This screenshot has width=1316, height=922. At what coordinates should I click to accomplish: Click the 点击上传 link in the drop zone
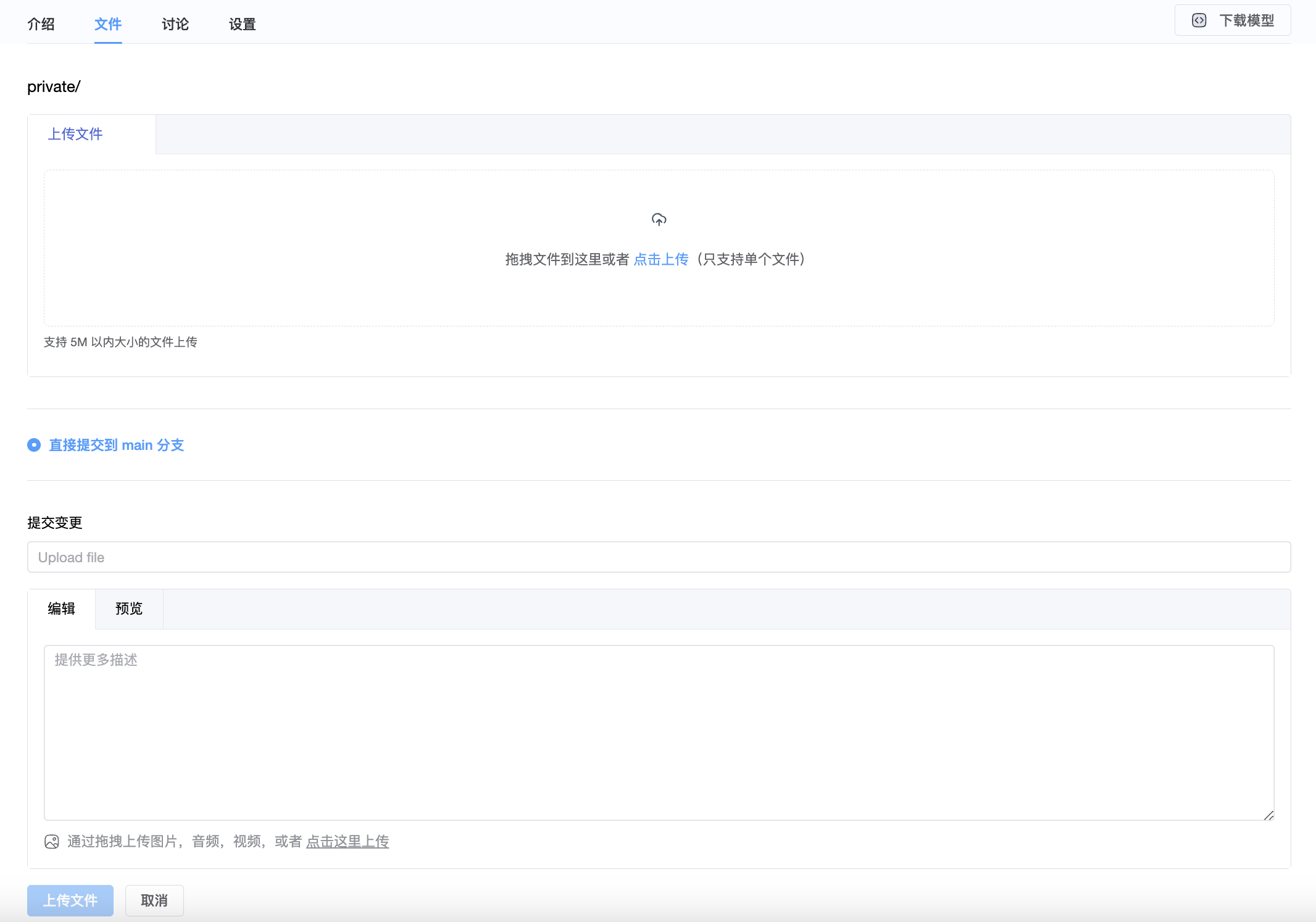(660, 259)
